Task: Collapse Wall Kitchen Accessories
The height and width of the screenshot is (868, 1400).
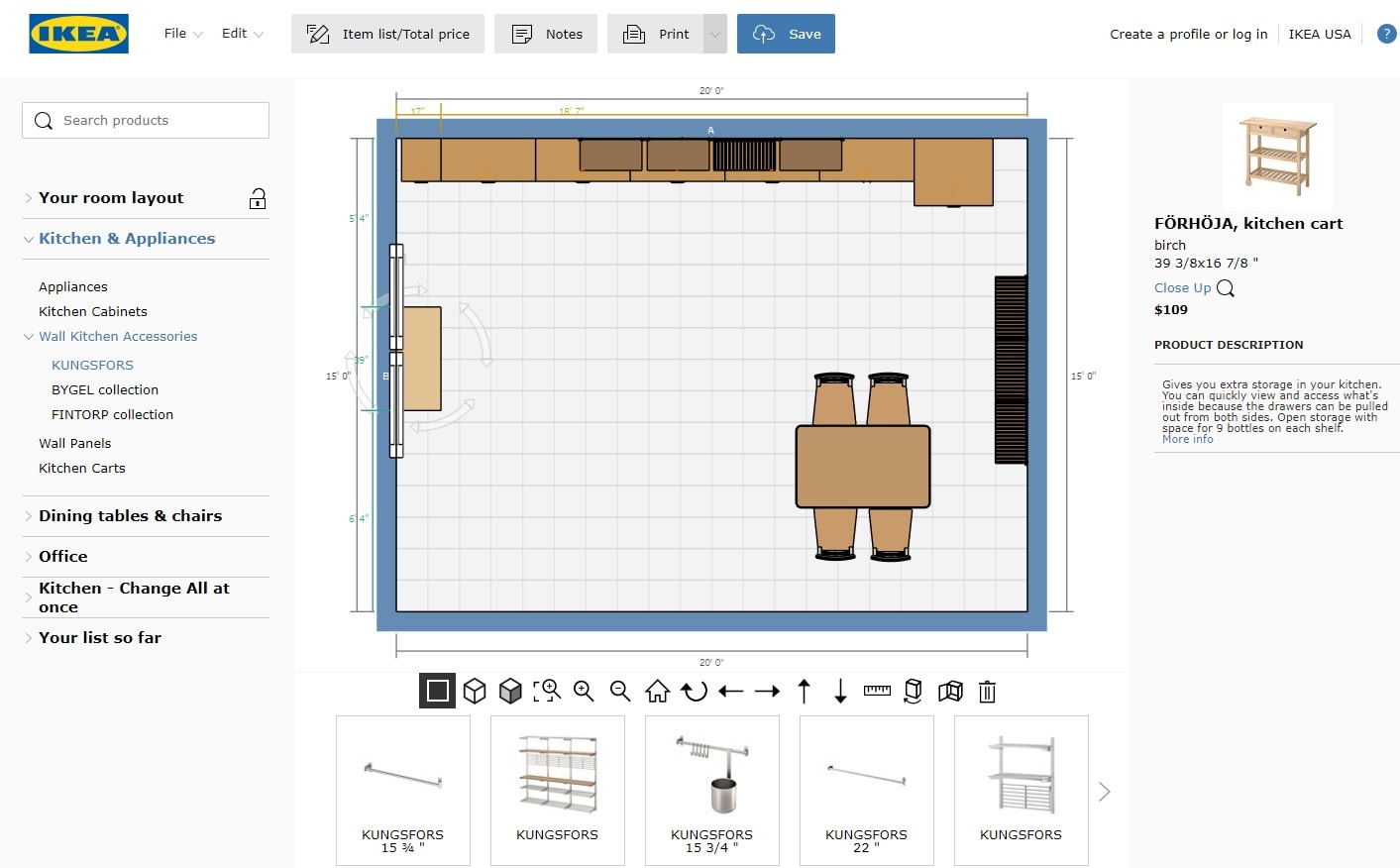Action: coord(118,336)
